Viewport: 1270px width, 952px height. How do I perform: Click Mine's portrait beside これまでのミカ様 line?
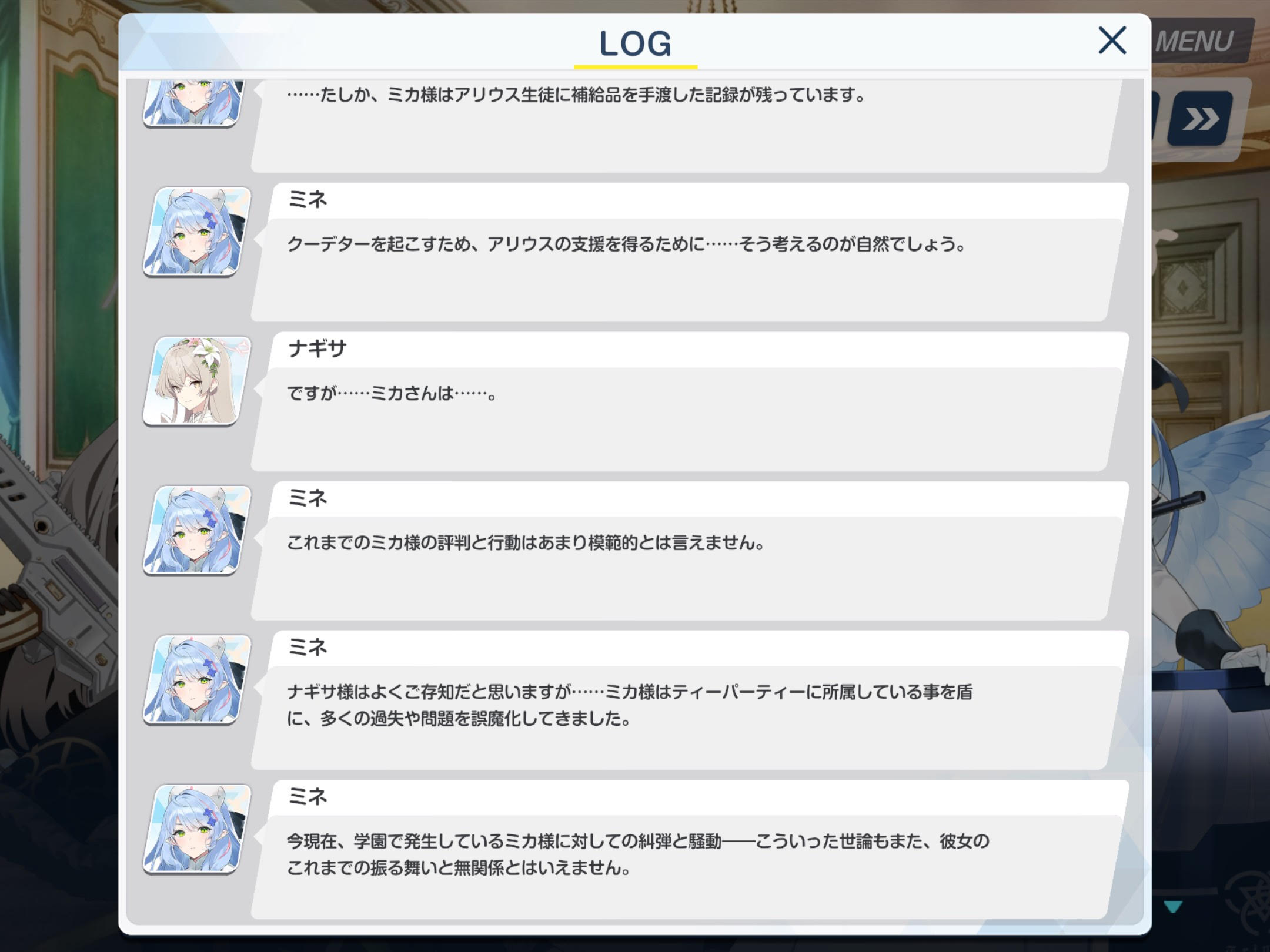click(x=197, y=530)
